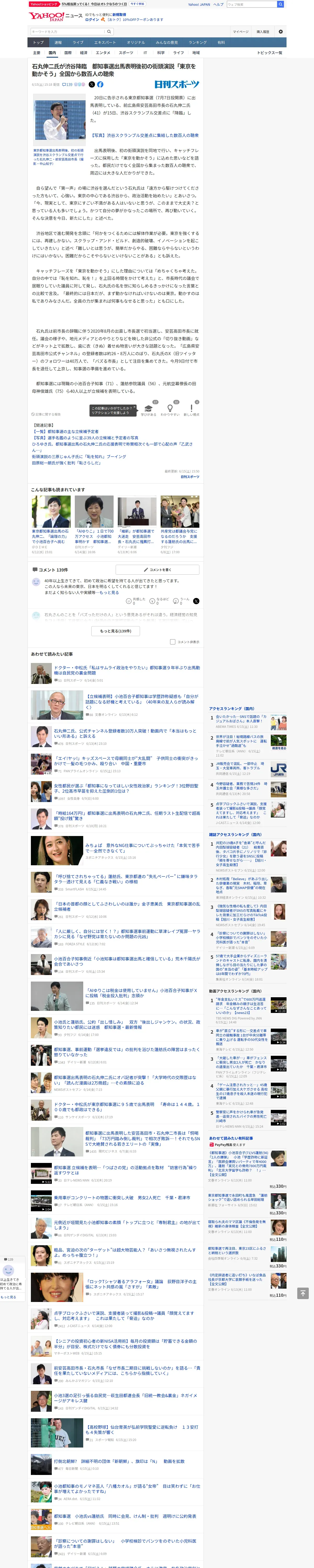Open the トップ navigation tab
The width and height of the screenshot is (314, 1568).
click(38, 43)
